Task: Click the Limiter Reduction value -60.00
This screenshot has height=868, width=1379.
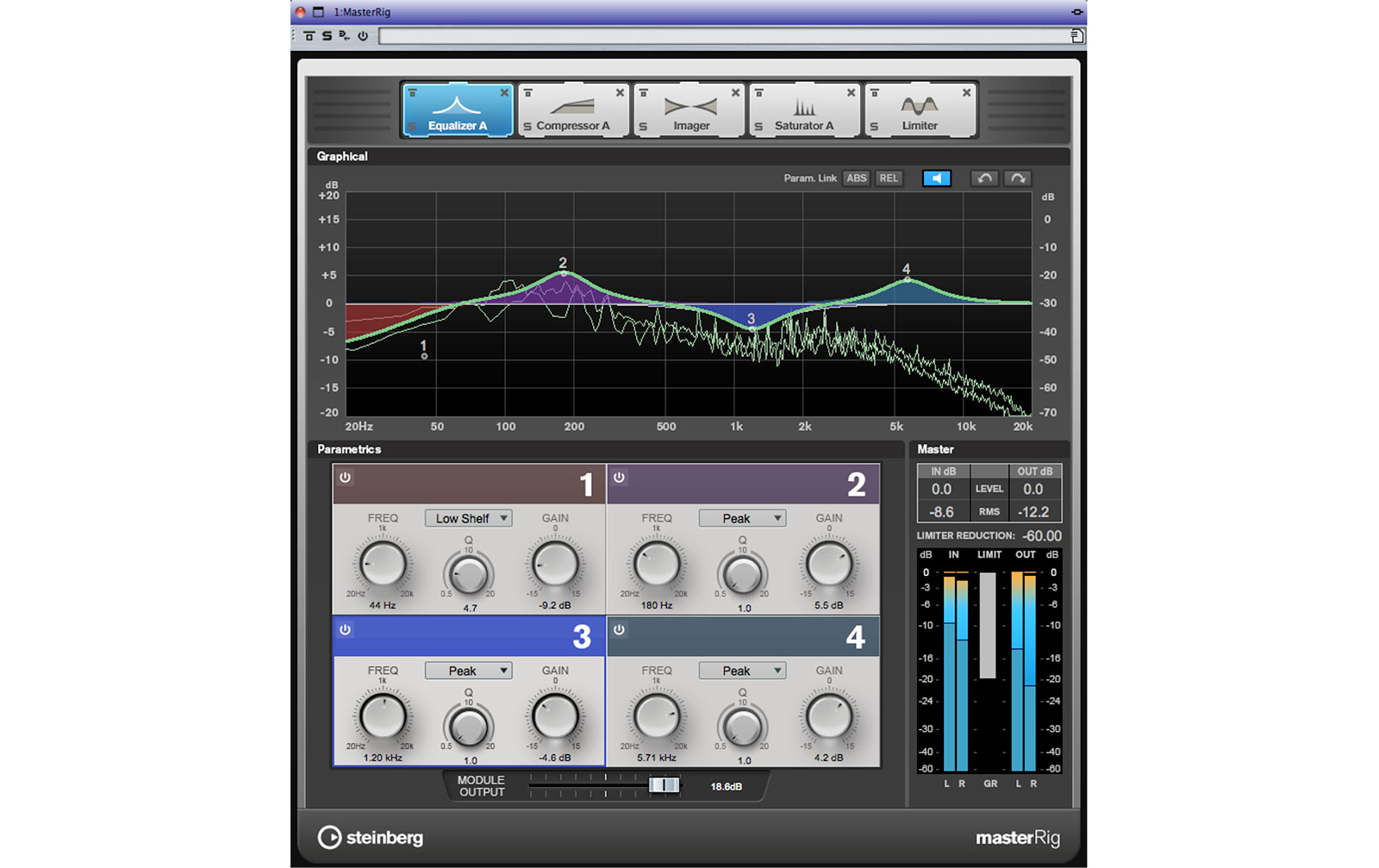Action: coord(1042,535)
